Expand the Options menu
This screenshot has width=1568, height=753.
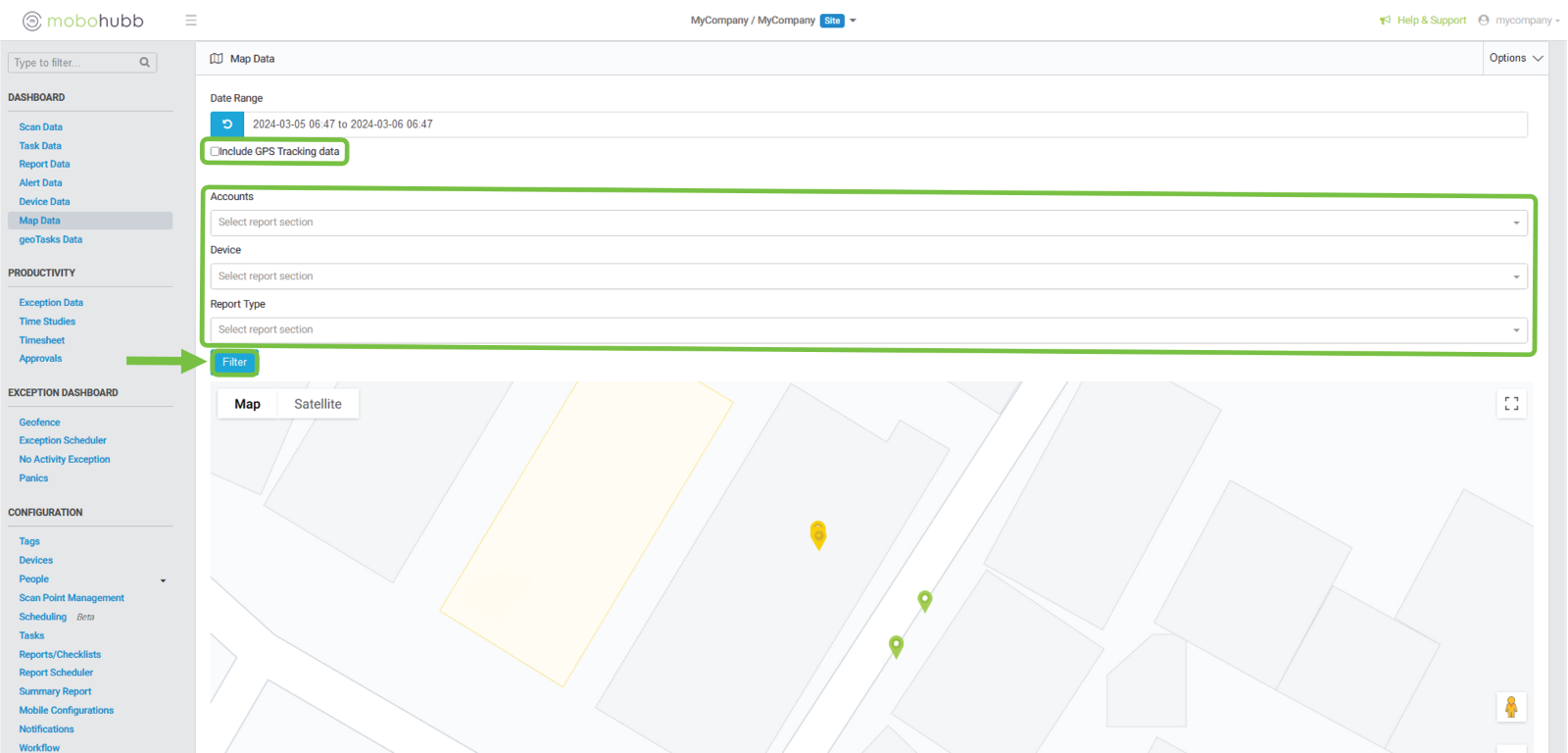pos(1515,59)
